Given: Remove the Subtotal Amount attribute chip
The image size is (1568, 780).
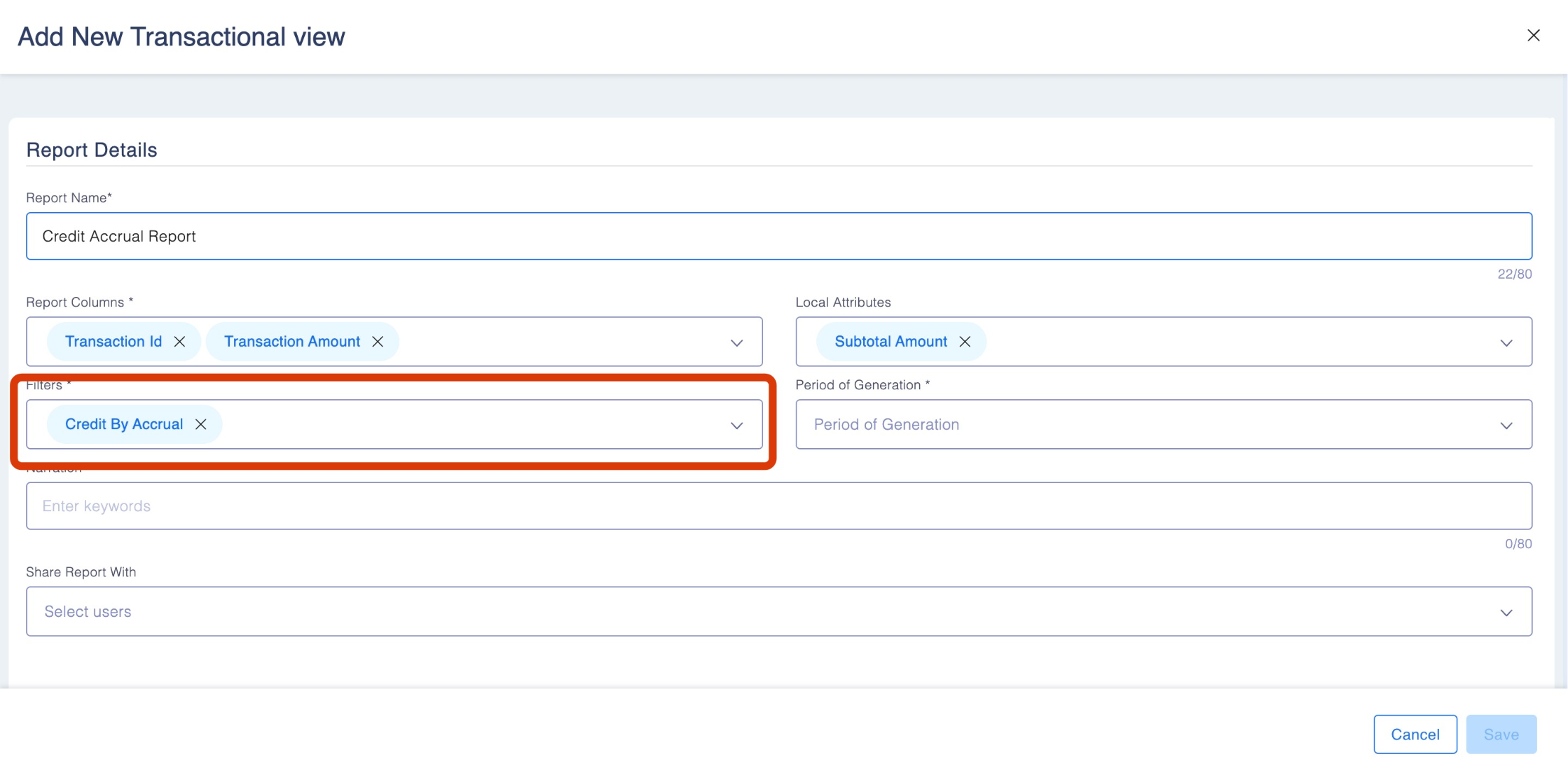Looking at the screenshot, I should [965, 342].
